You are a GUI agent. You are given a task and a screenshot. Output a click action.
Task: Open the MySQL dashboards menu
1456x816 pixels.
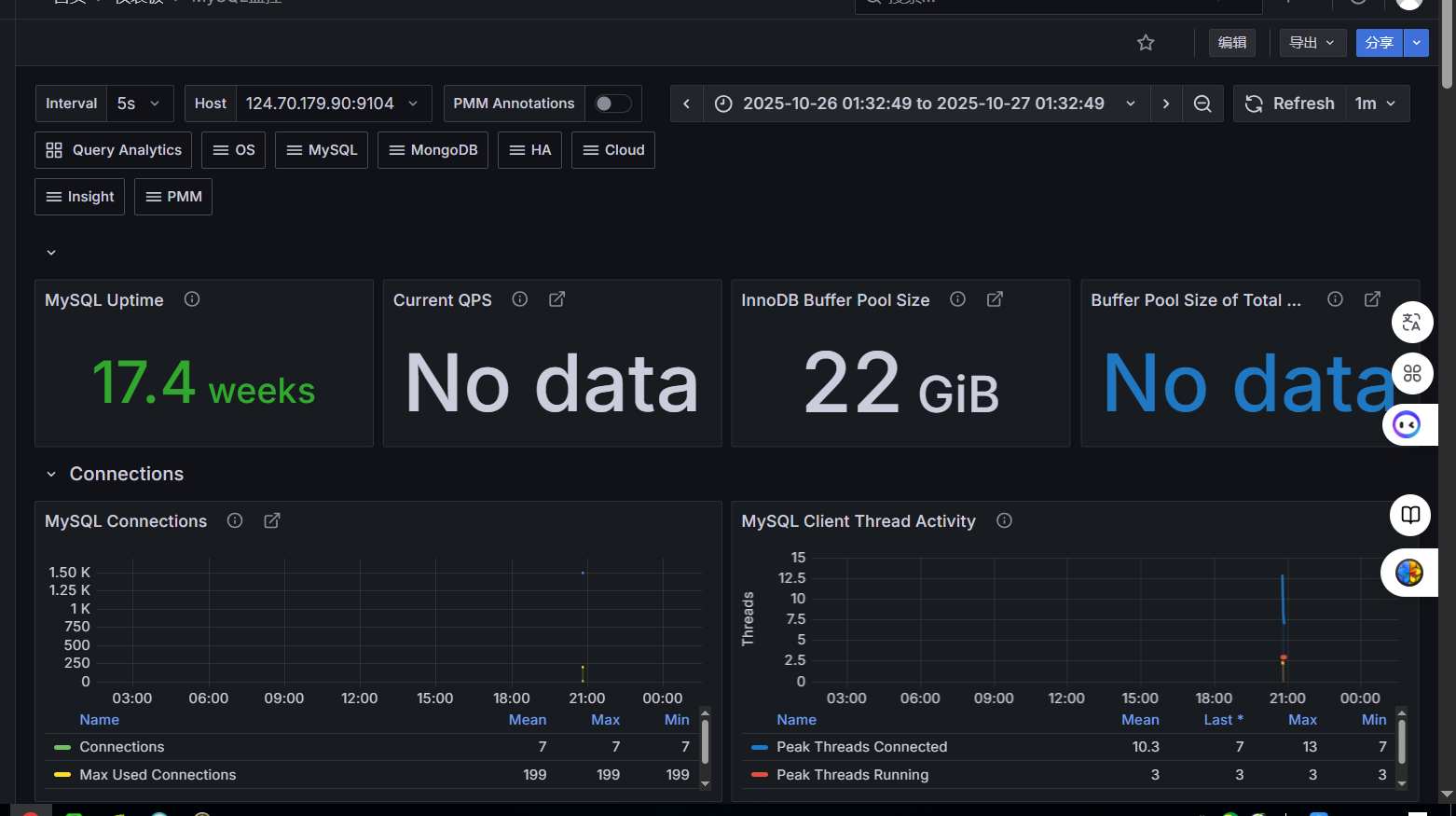[x=322, y=150]
